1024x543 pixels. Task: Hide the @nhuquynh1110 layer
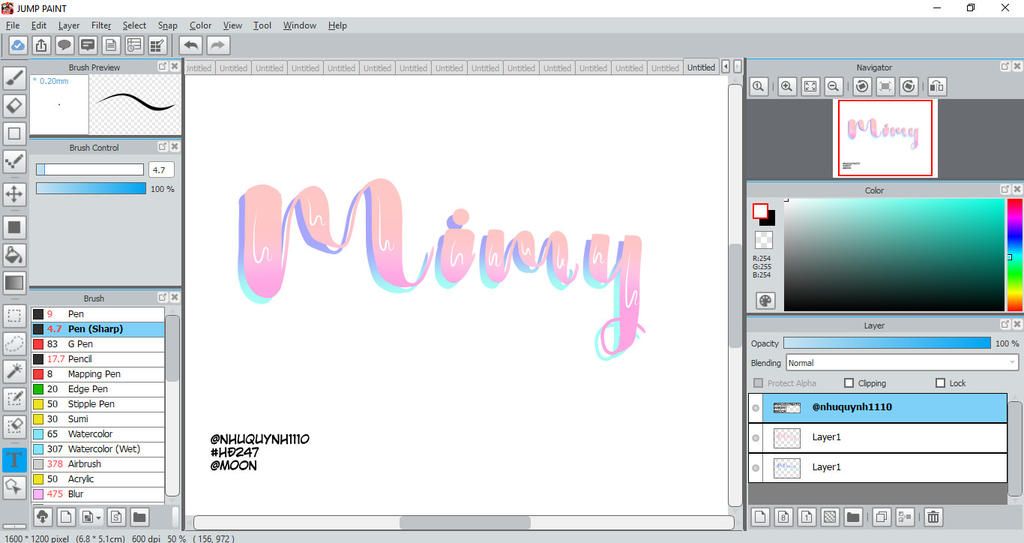tap(756, 408)
